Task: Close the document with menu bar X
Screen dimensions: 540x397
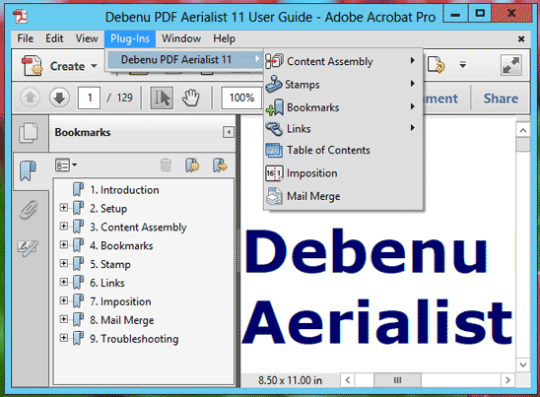Action: (521, 39)
